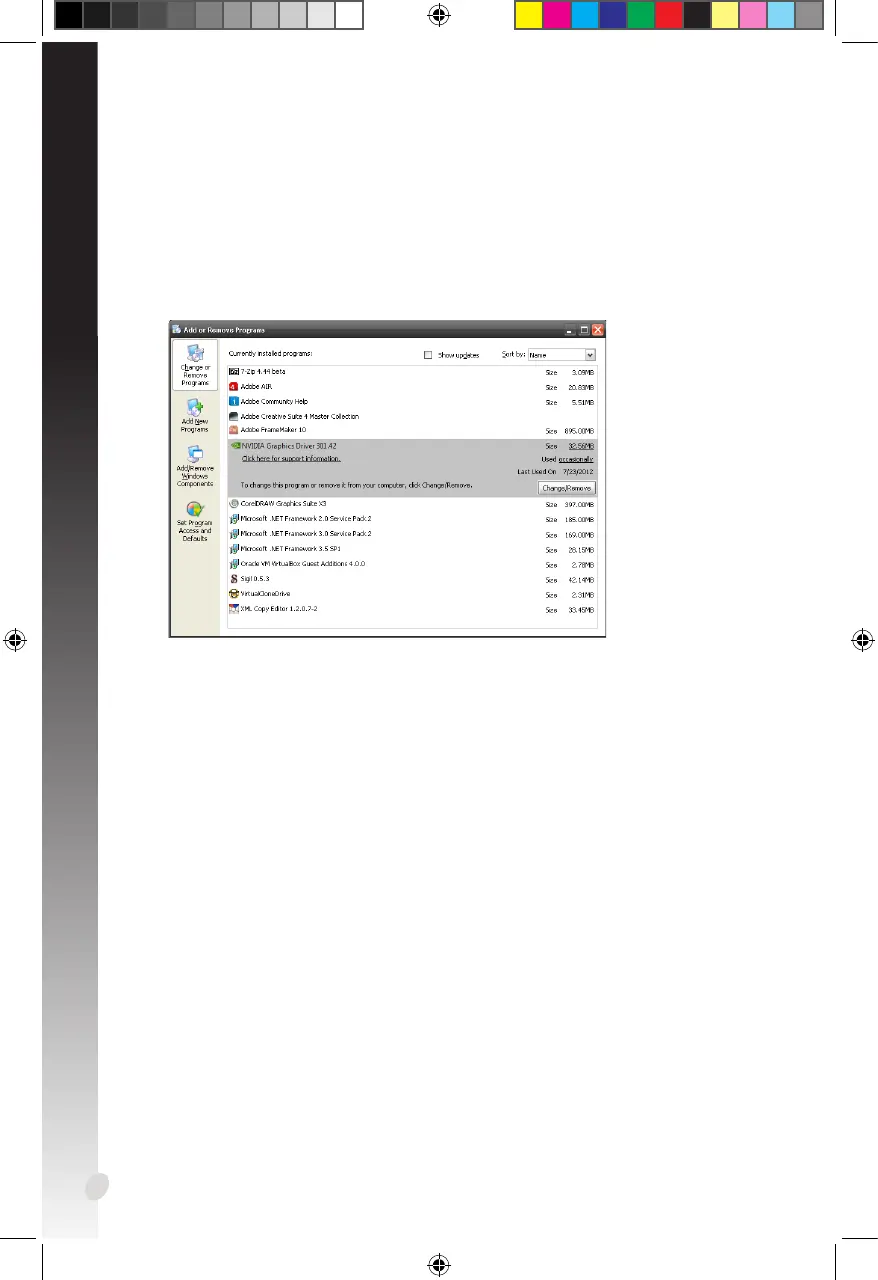Image resolution: width=878 pixels, height=1280 pixels.
Task: Click the 'occasionally' usage link
Action: click(575, 459)
